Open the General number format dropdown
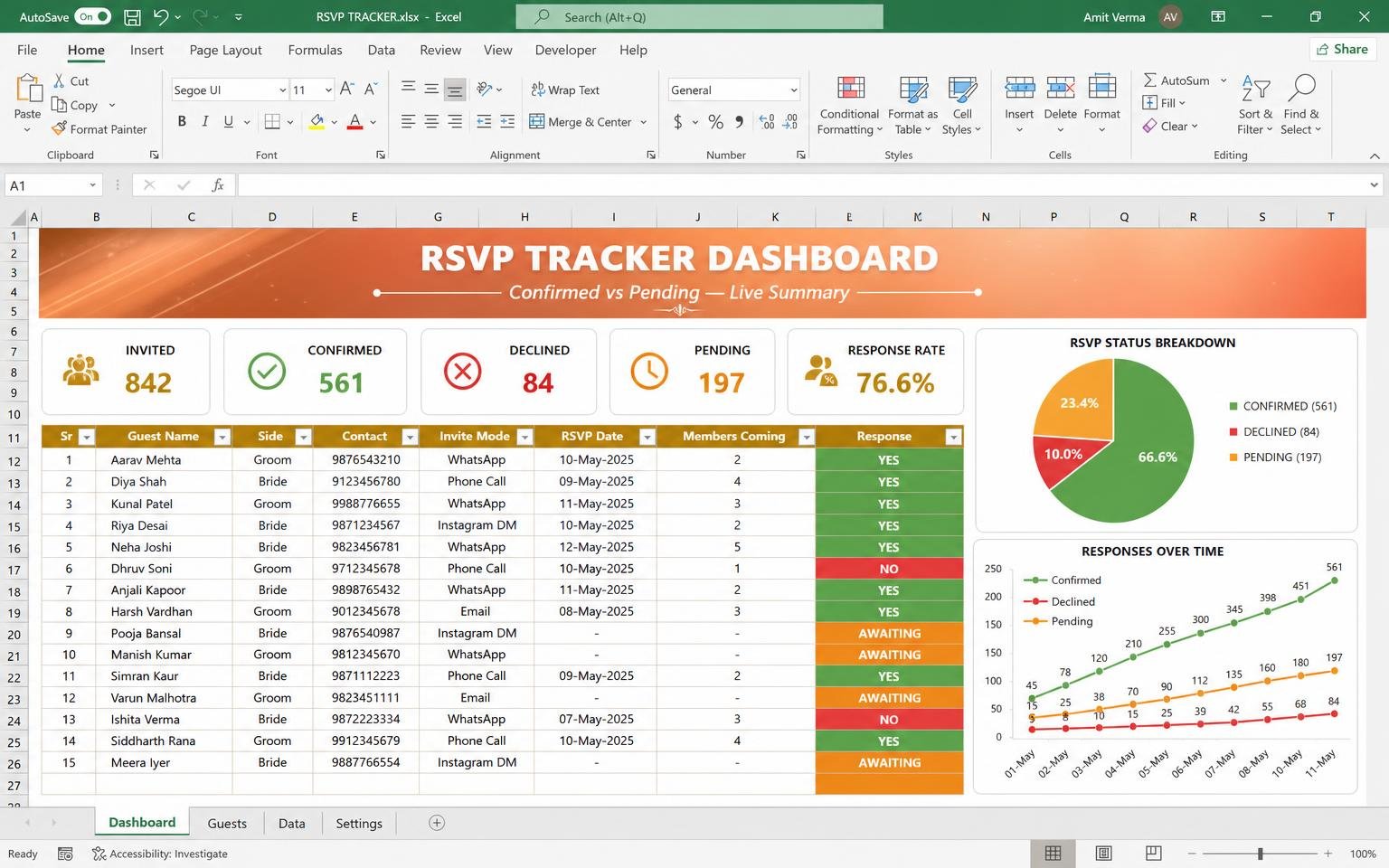This screenshot has width=1389, height=868. (794, 90)
